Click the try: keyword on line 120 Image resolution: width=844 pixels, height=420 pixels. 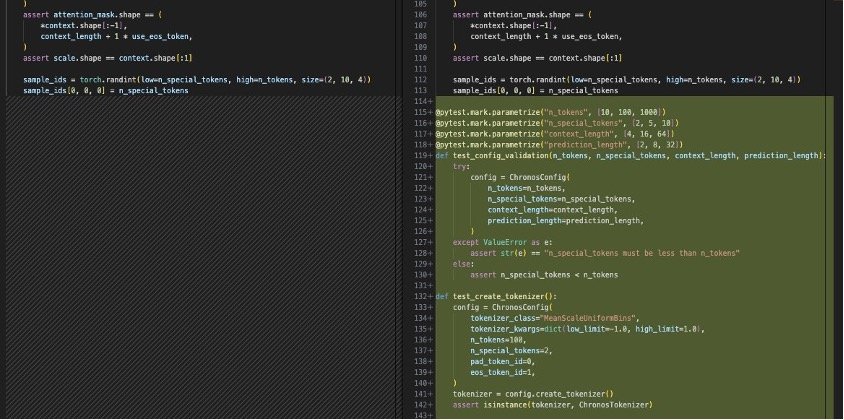(x=461, y=167)
